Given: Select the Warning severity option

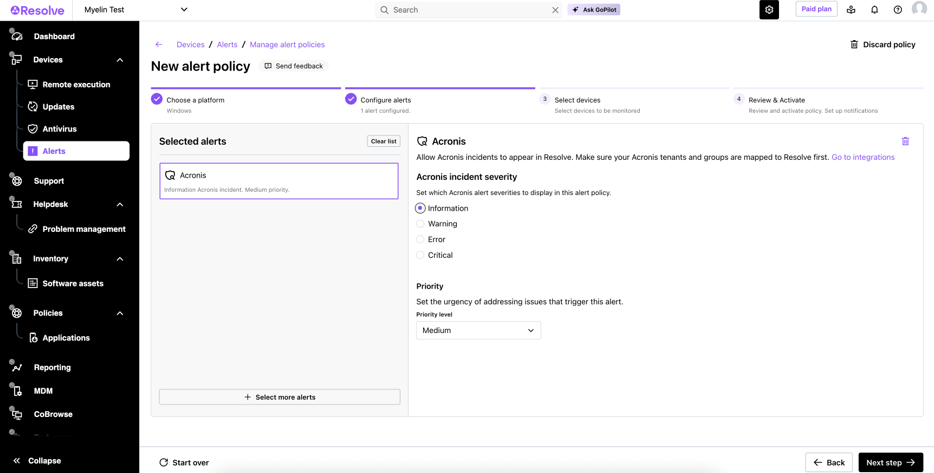Looking at the screenshot, I should [x=421, y=224].
